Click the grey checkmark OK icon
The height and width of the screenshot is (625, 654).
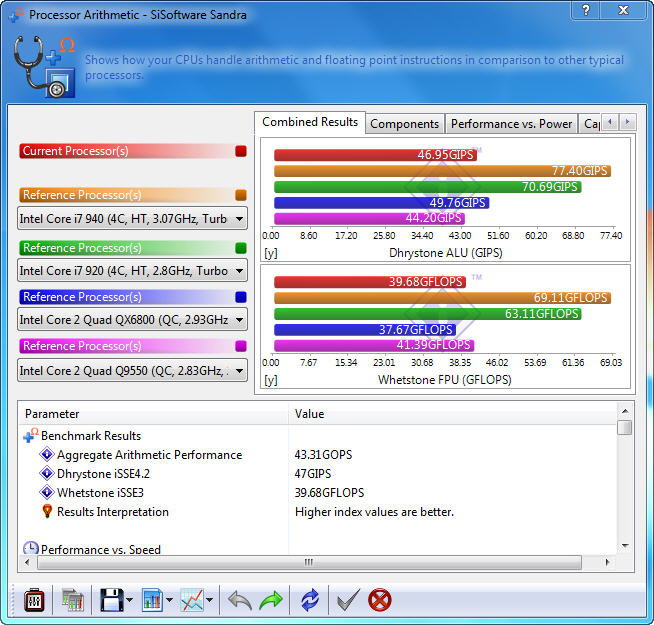tap(348, 601)
